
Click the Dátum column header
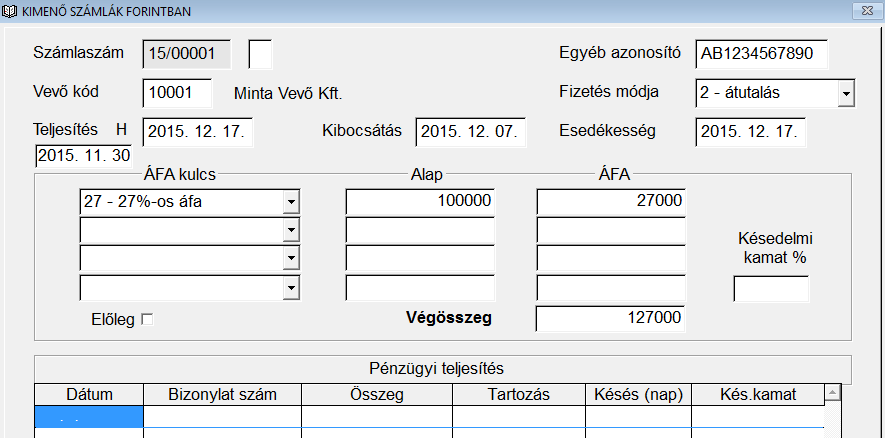point(89,395)
